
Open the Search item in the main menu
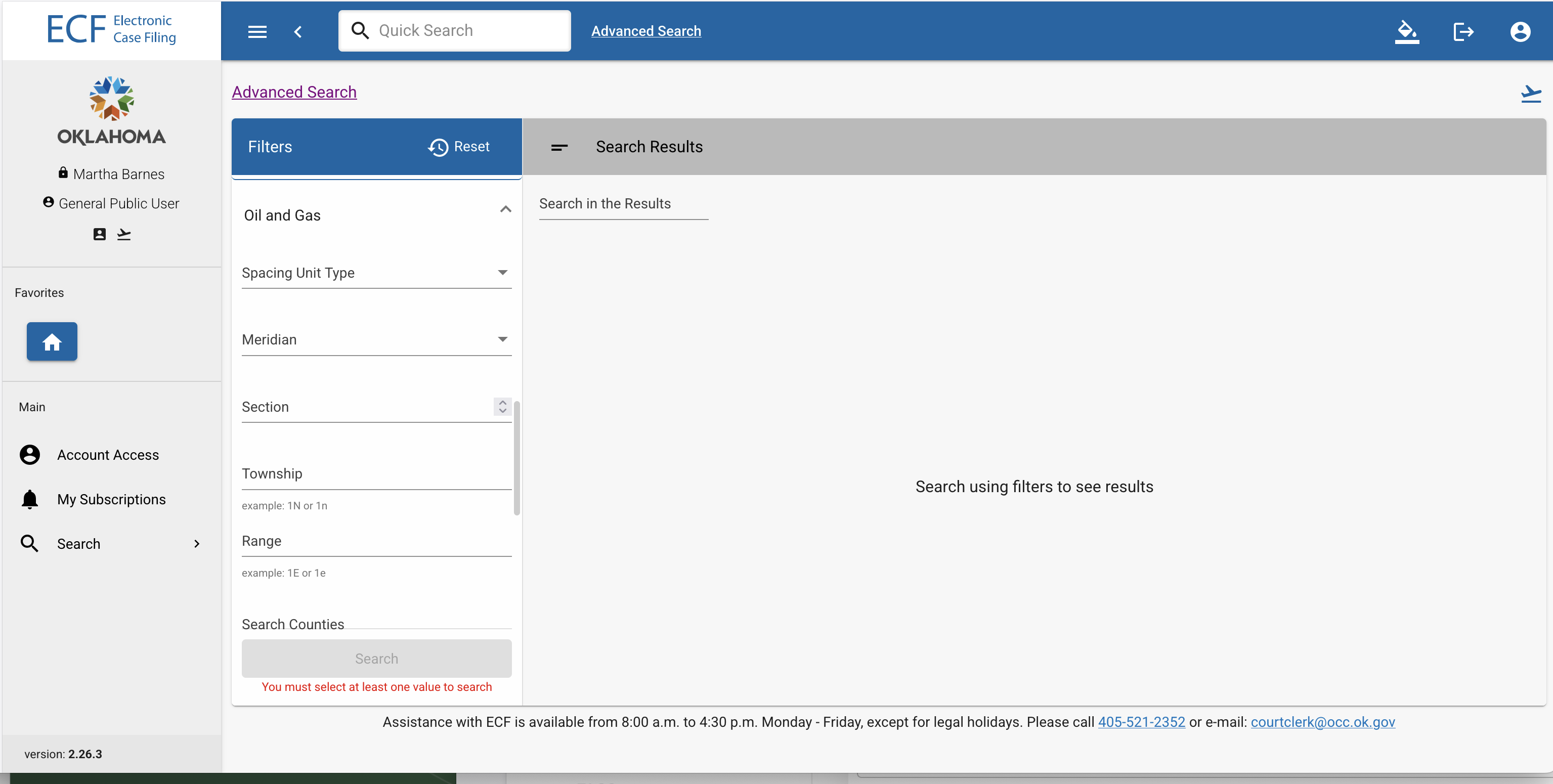[x=111, y=544]
